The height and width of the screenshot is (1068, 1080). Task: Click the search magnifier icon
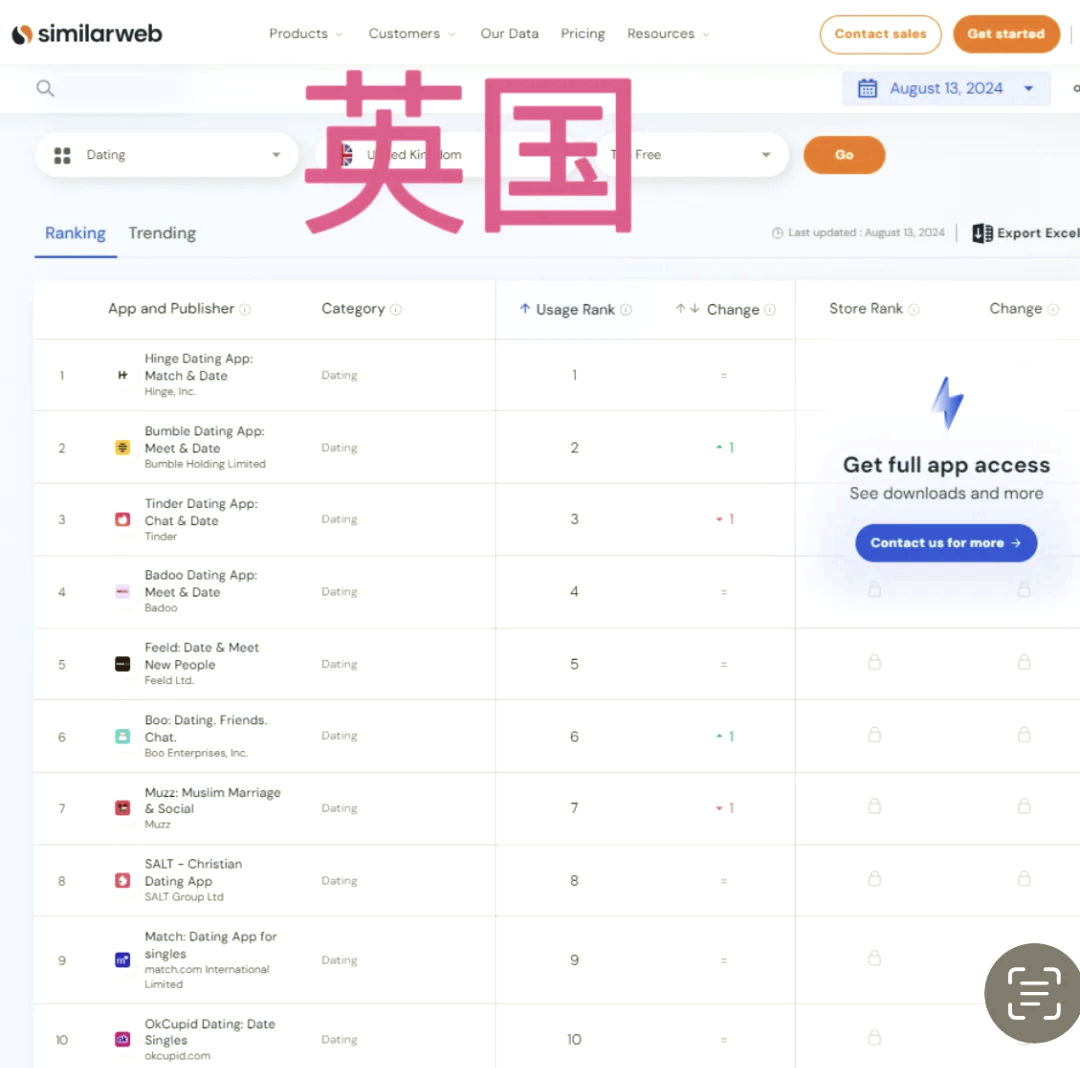[45, 88]
